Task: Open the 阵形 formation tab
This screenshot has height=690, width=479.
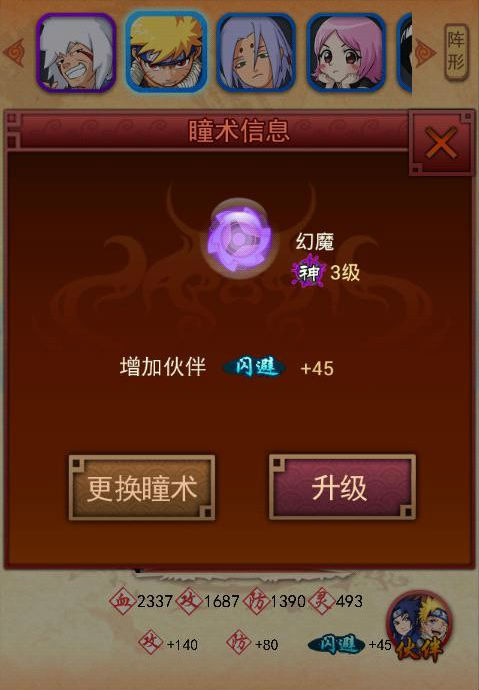Action: (x=456, y=52)
